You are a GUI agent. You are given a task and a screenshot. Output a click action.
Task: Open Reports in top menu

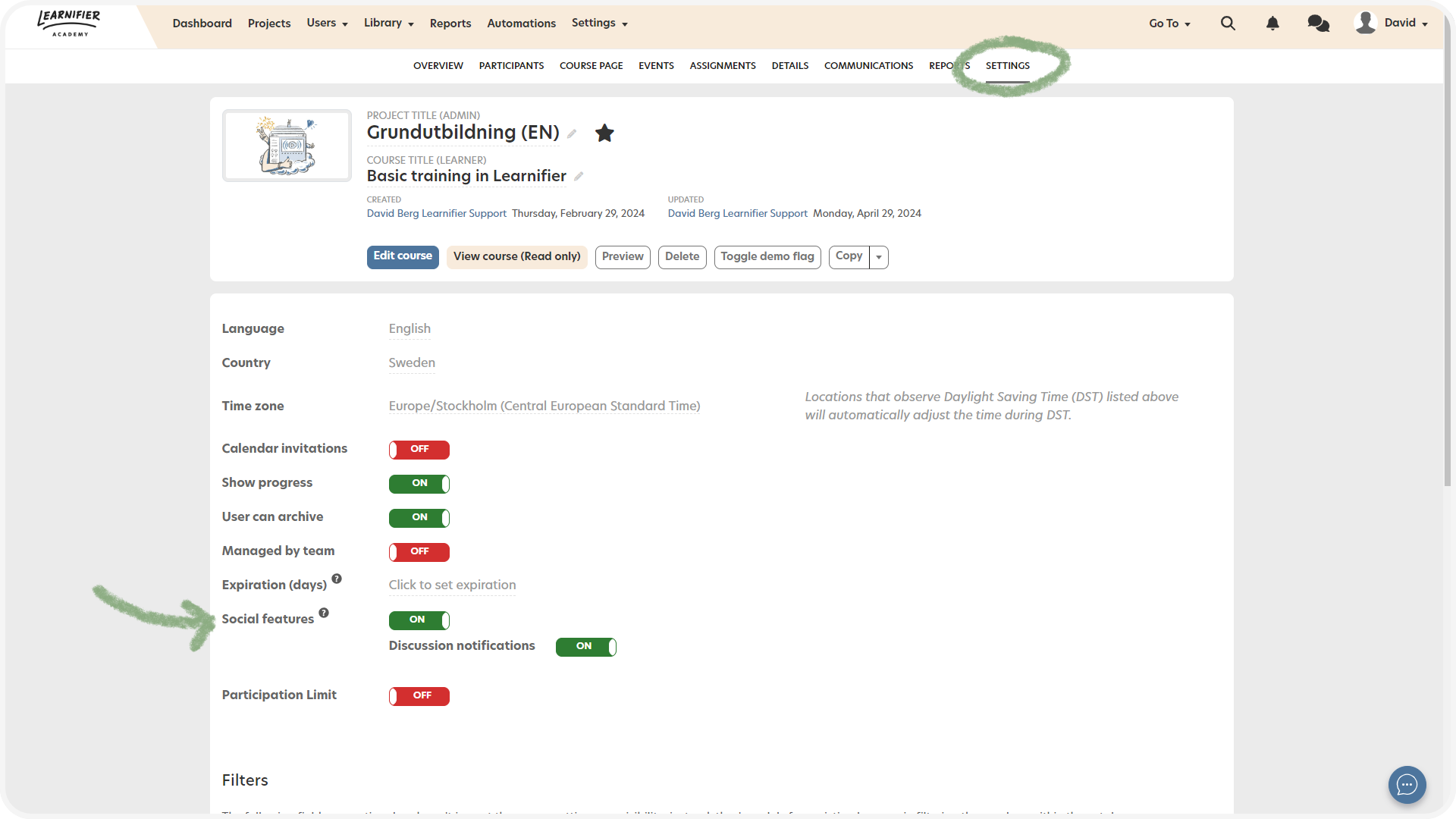click(x=450, y=24)
